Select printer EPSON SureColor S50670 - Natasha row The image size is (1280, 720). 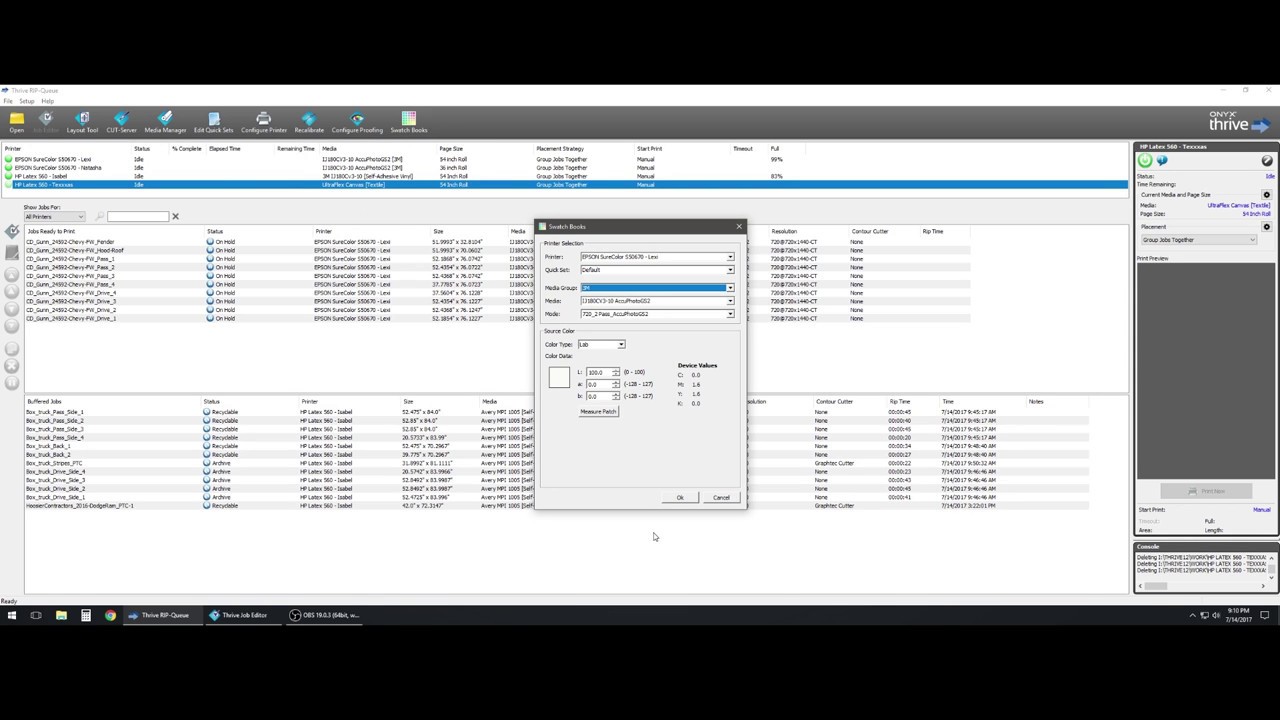pos(565,168)
